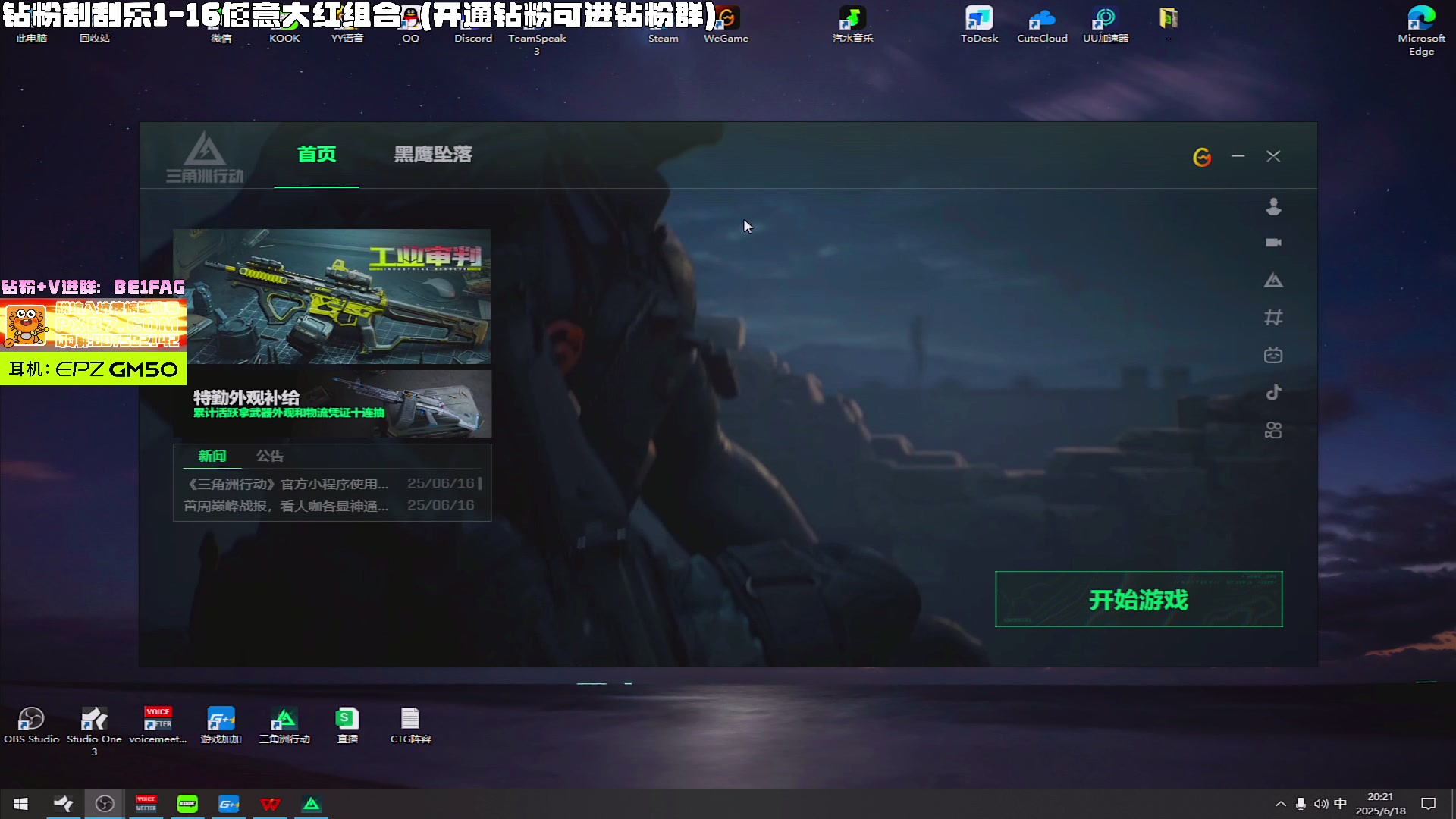
Task: Open UU加速器 desktop shortcut
Action: pos(1106,25)
